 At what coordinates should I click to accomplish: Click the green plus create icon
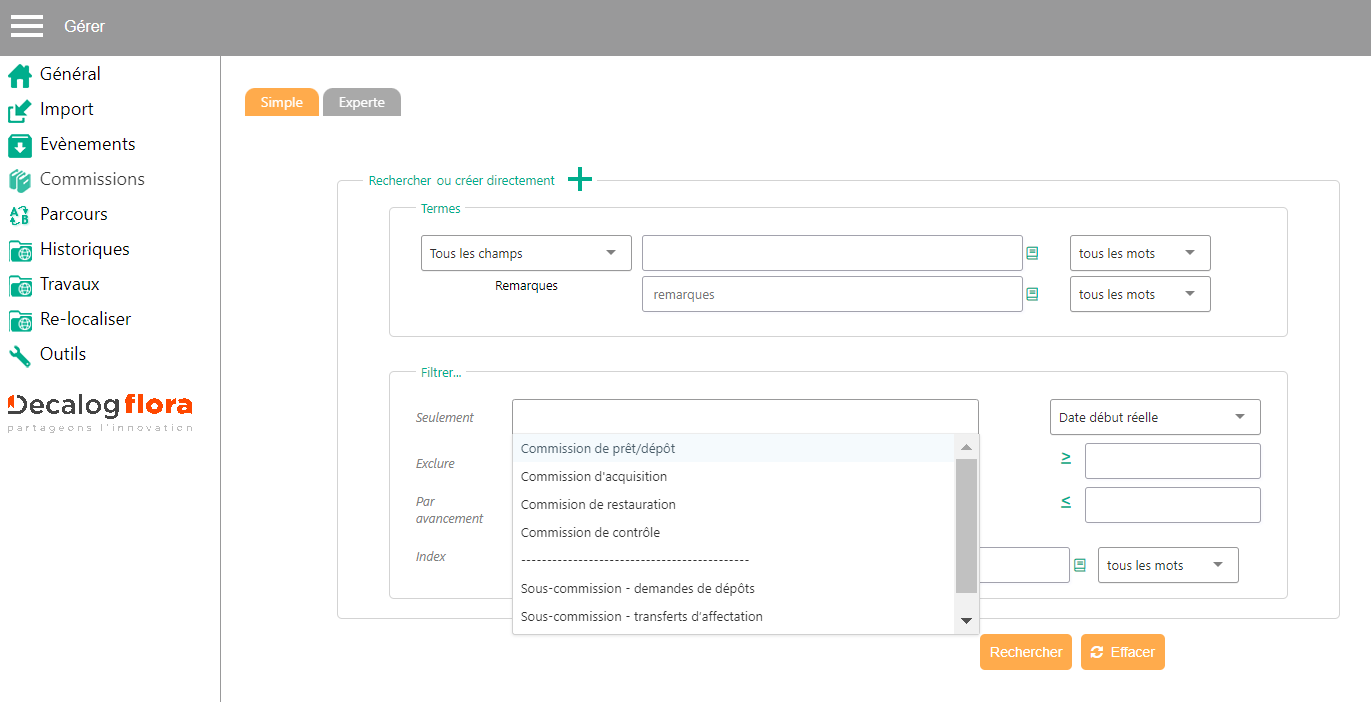pyautogui.click(x=580, y=180)
